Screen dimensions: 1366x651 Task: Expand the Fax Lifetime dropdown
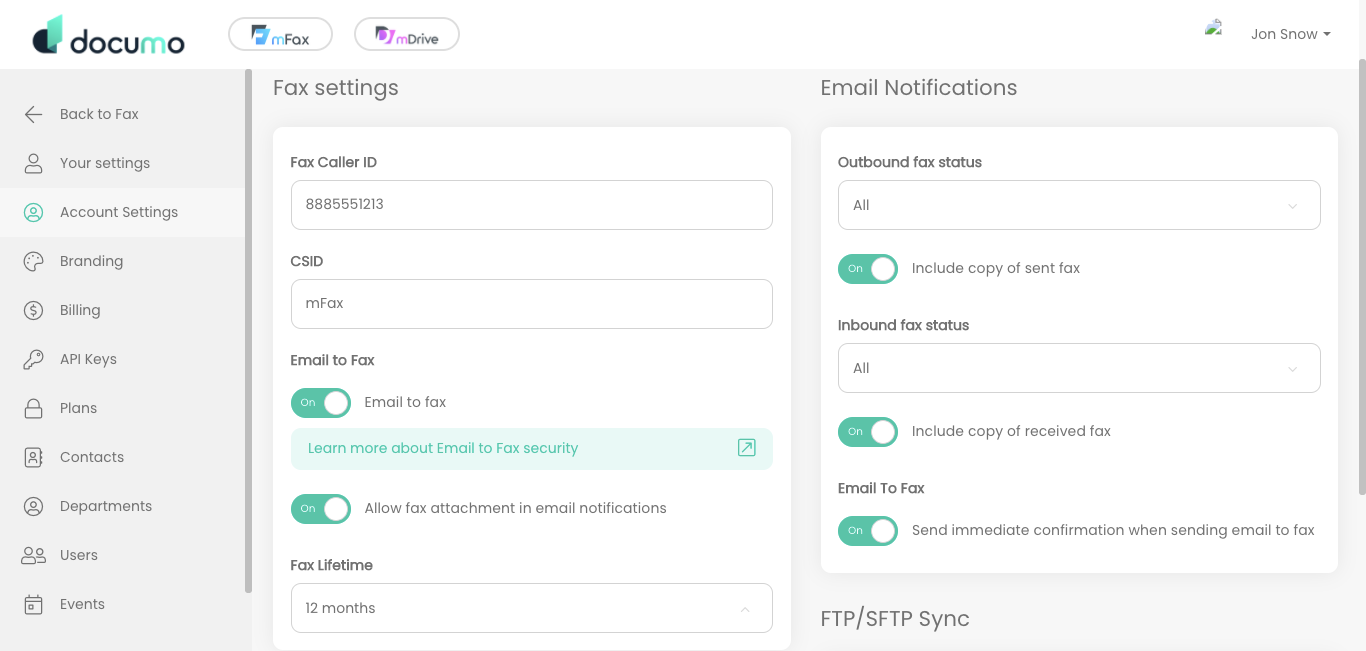pos(531,608)
